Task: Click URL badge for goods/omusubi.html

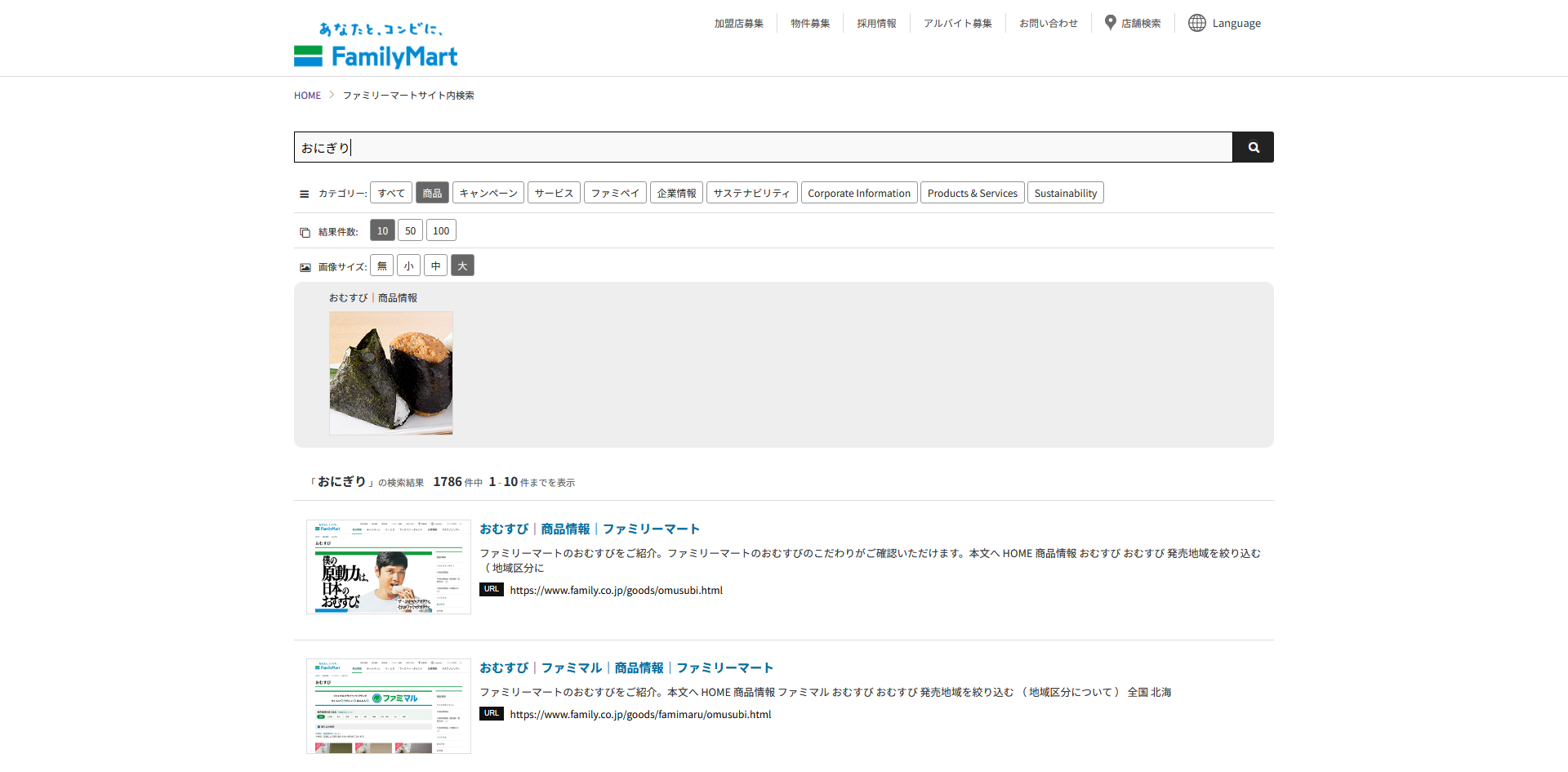Action: 491,589
